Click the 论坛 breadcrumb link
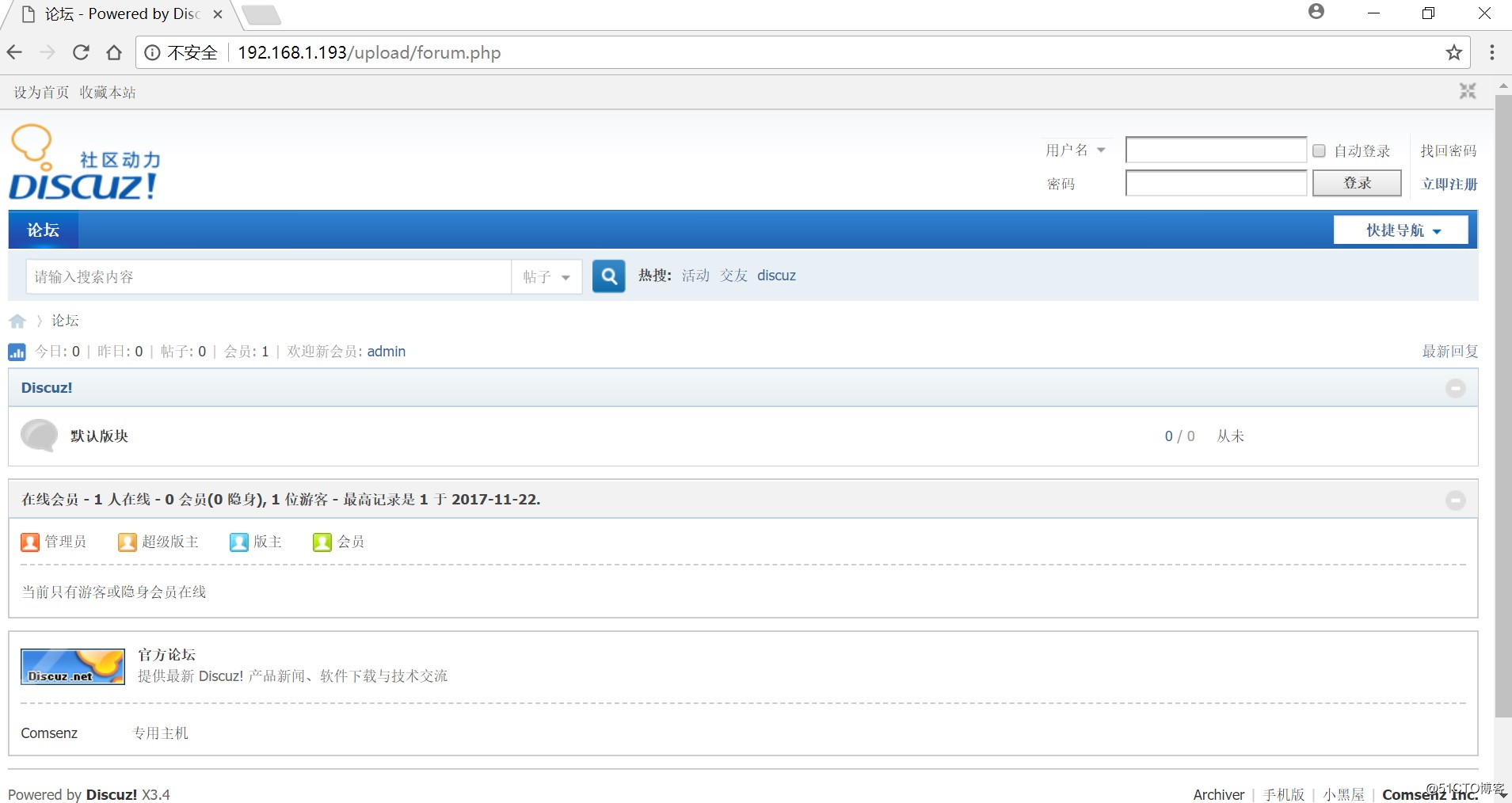Viewport: 1512px width, 803px height. (x=65, y=321)
